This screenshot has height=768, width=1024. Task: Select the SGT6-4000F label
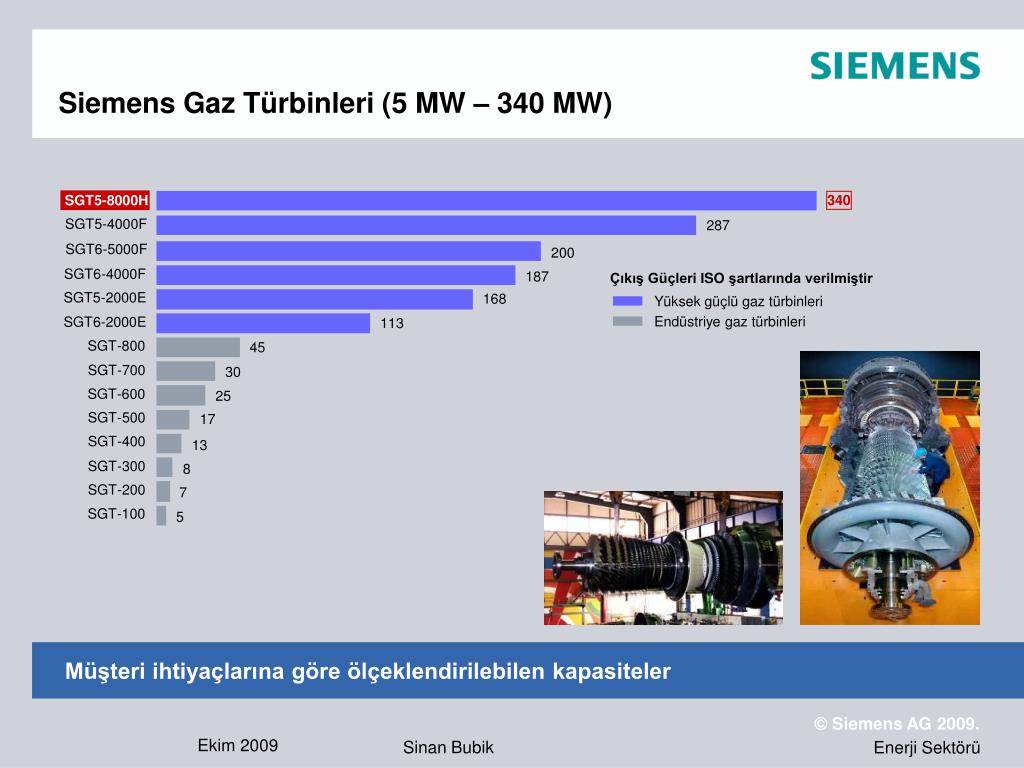click(105, 274)
